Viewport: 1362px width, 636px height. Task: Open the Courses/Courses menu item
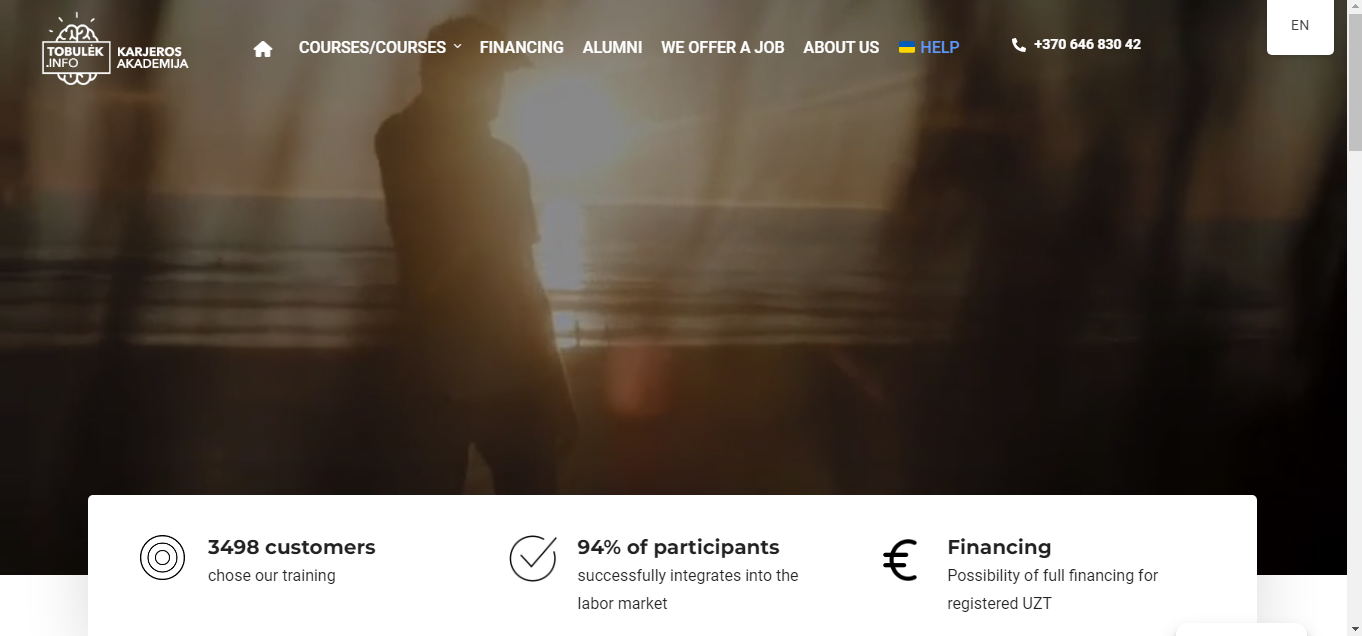click(372, 47)
